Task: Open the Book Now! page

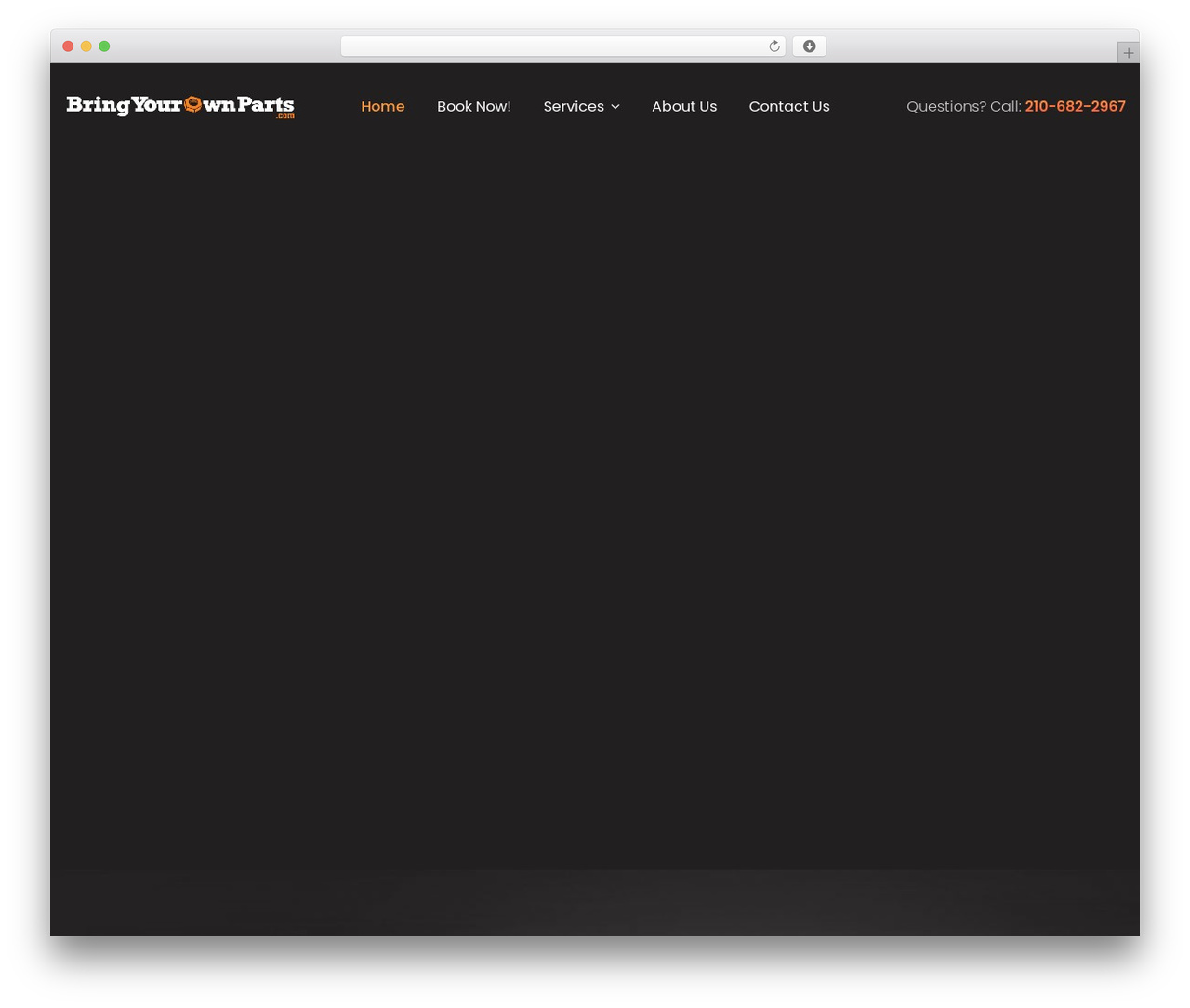Action: [x=474, y=106]
